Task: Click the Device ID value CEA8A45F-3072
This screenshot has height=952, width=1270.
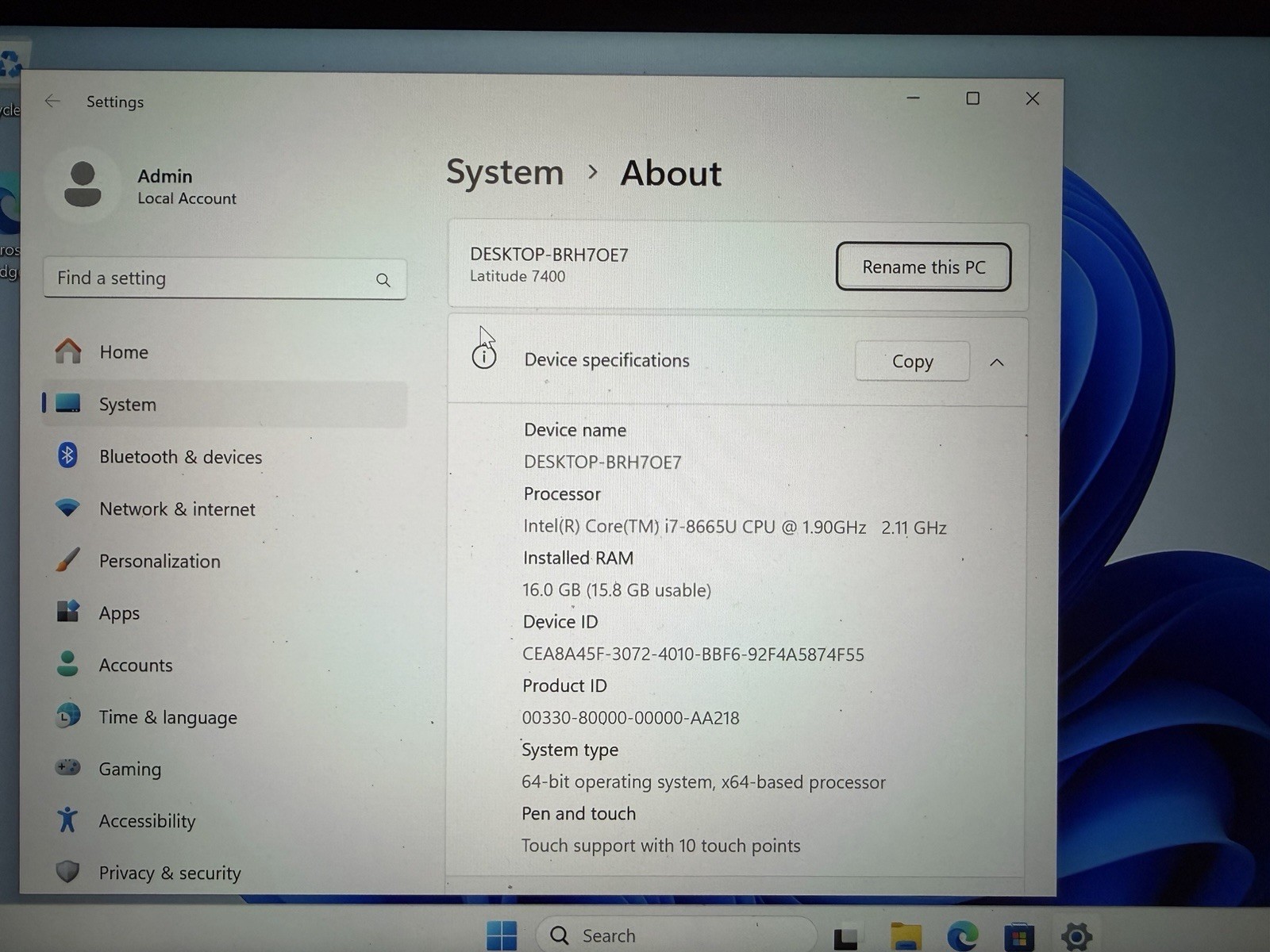Action: pyautogui.click(x=693, y=654)
